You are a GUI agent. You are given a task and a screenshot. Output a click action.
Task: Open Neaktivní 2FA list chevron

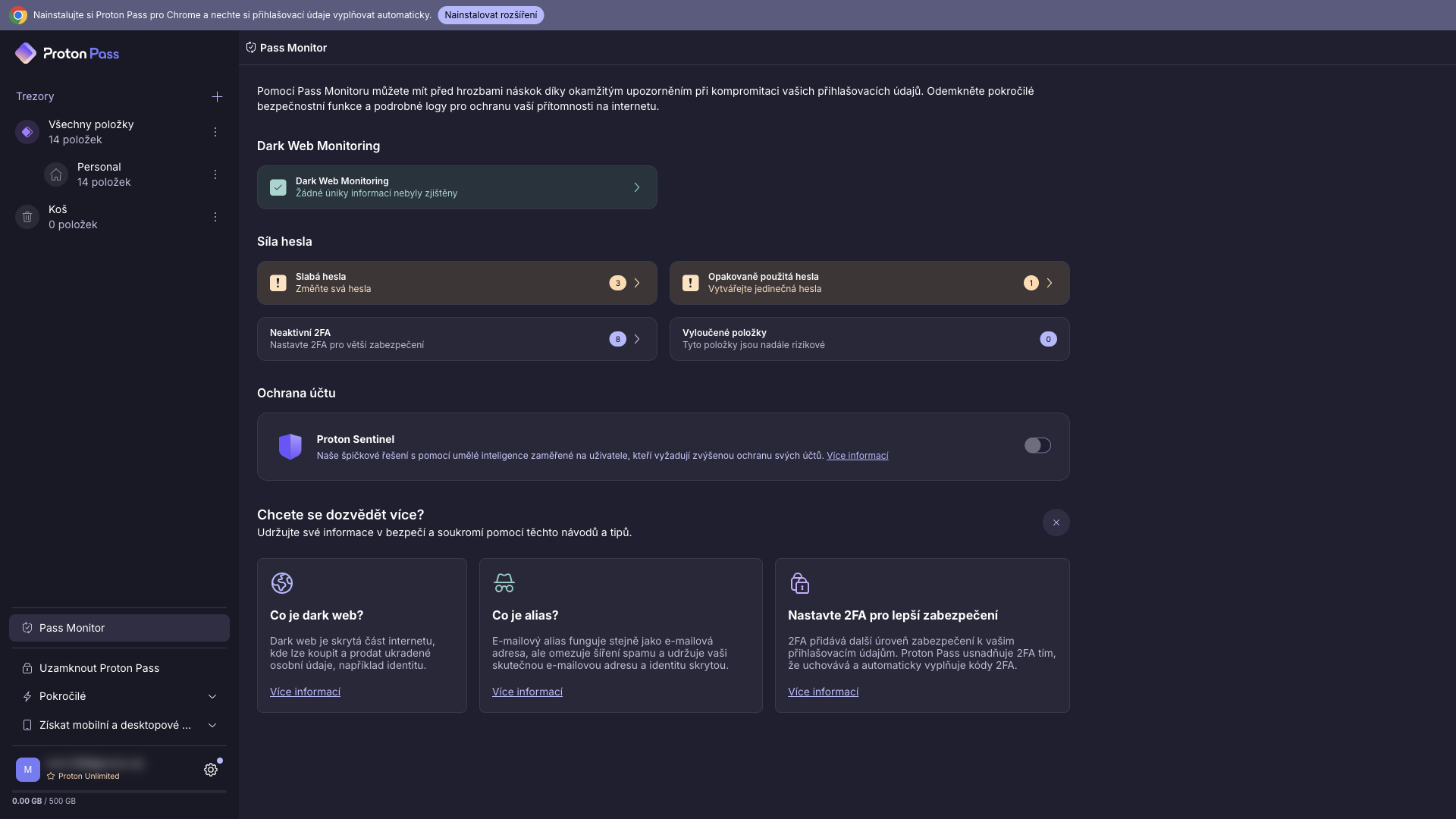click(637, 339)
